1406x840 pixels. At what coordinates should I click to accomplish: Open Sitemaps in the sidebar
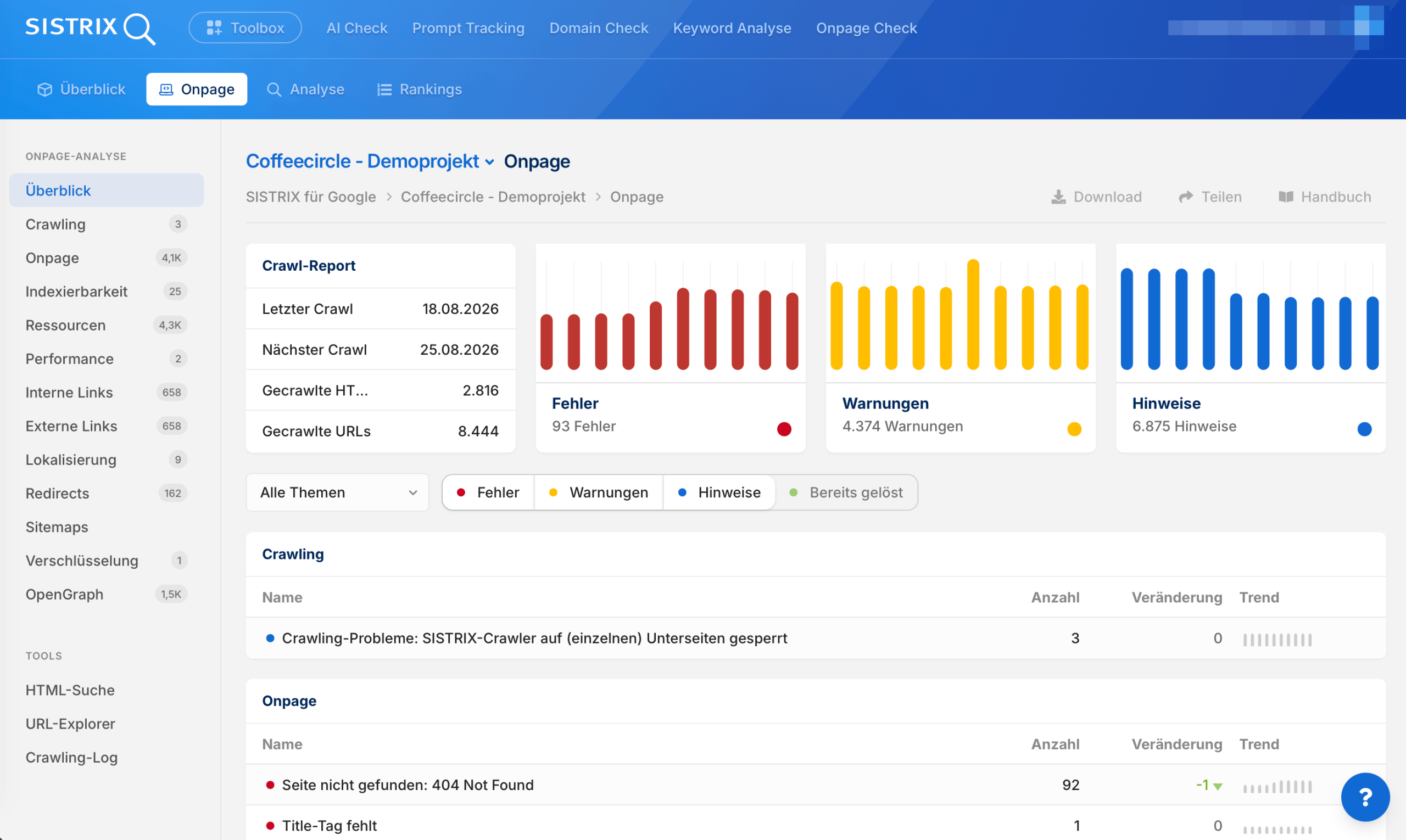coord(107,527)
